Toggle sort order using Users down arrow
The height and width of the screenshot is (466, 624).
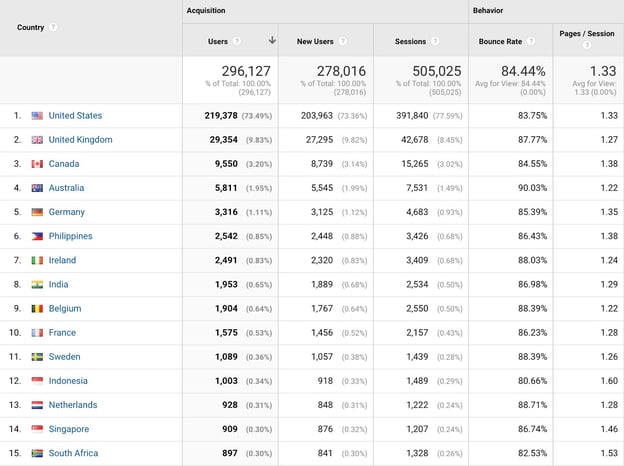[x=271, y=41]
